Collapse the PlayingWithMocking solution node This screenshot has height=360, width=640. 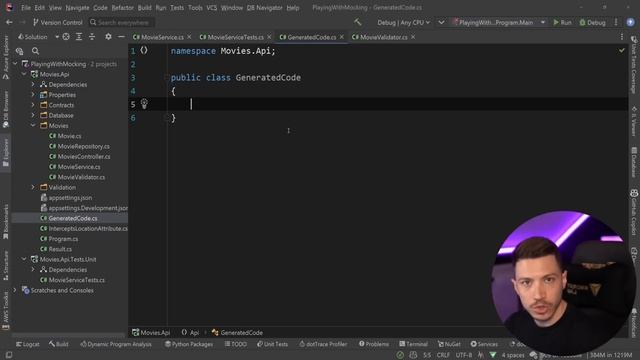click(x=15, y=64)
